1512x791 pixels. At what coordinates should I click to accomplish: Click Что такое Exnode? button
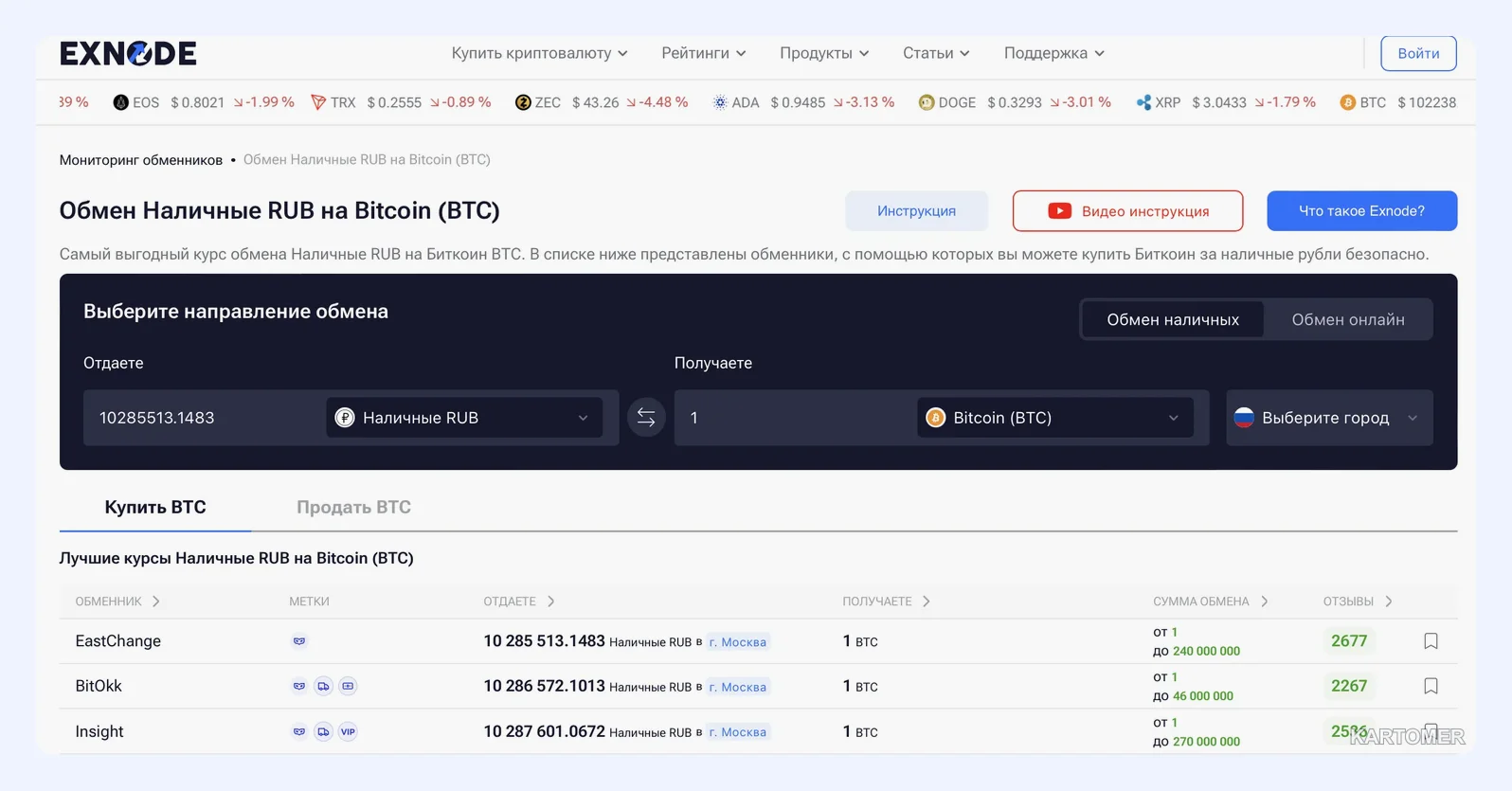(x=1361, y=211)
